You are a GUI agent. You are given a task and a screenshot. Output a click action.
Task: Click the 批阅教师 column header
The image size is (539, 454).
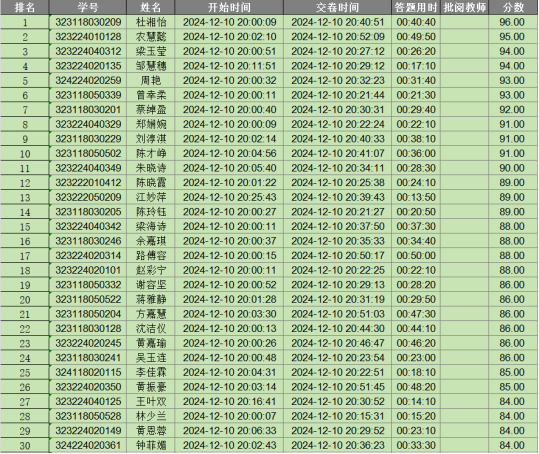click(x=465, y=7)
